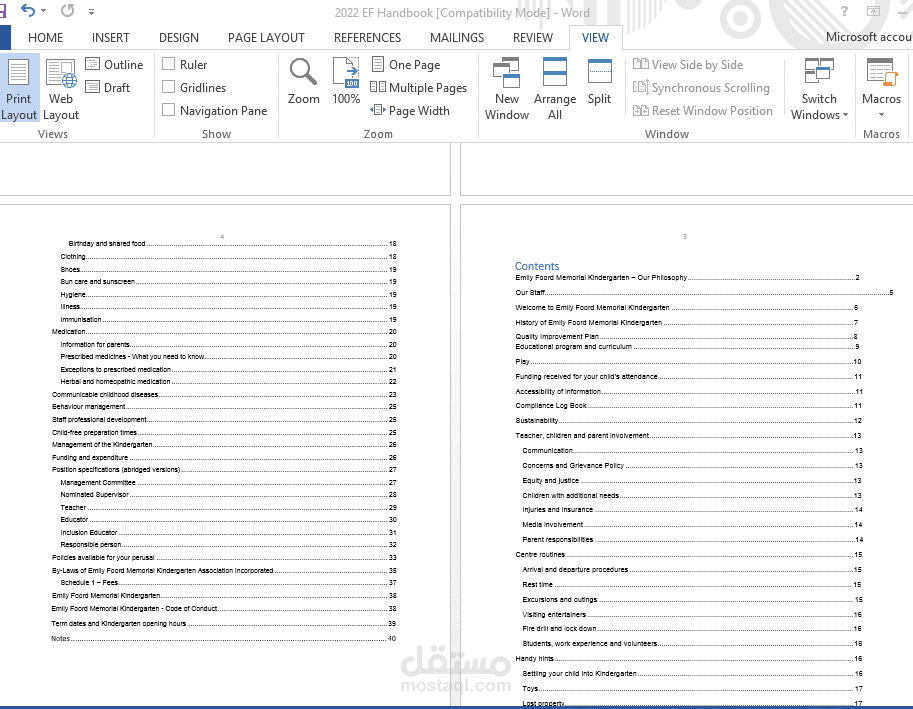The height and width of the screenshot is (709, 913).
Task: Toggle the Navigation Pane checkbox
Action: [168, 109]
